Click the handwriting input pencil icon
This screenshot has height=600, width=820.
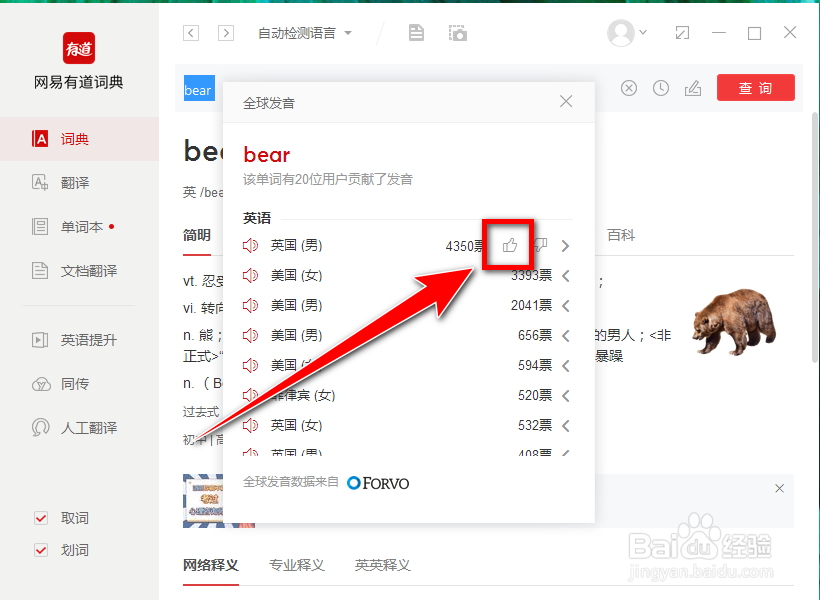point(693,88)
